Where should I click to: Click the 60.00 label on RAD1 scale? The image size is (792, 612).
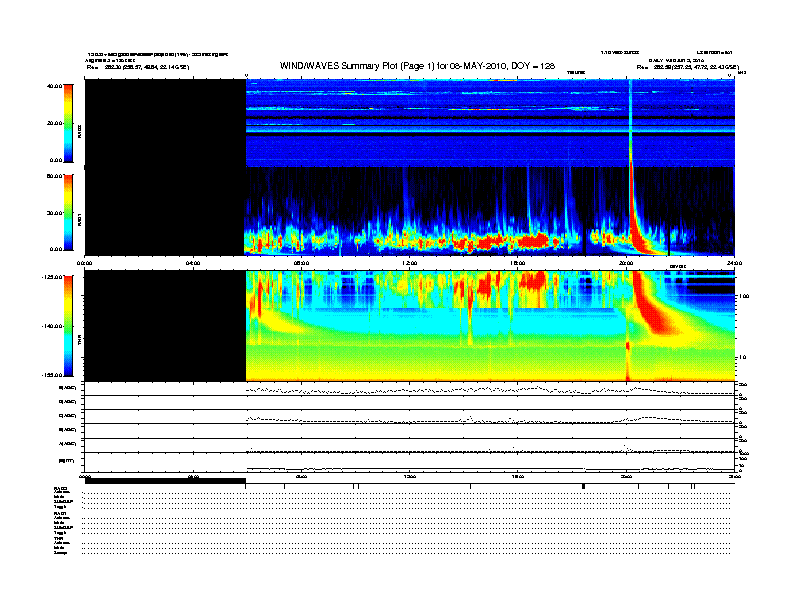tap(55, 176)
